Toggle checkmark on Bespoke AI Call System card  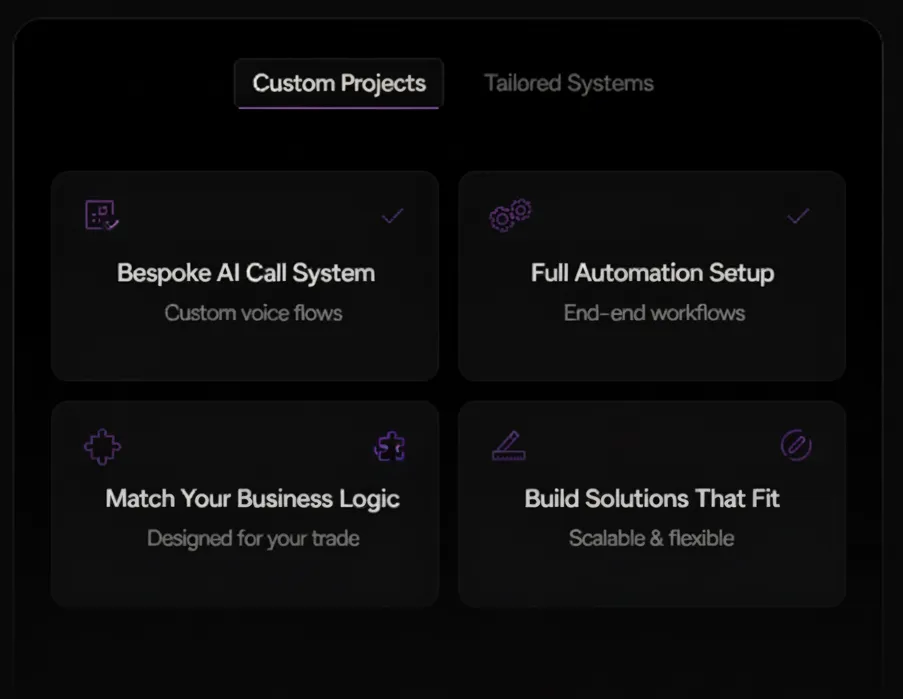(x=392, y=216)
